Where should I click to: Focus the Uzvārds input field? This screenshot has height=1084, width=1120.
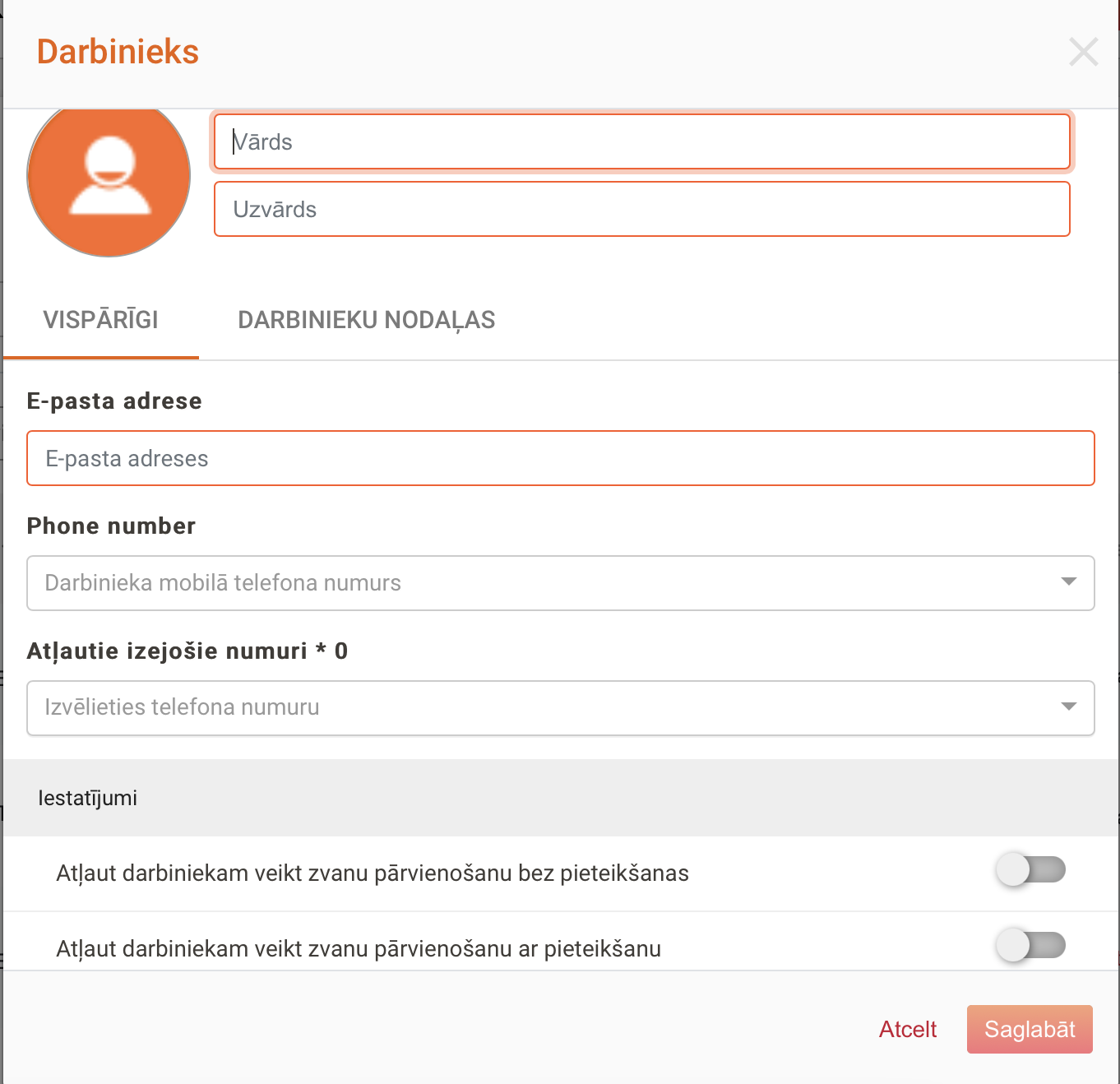click(x=641, y=210)
